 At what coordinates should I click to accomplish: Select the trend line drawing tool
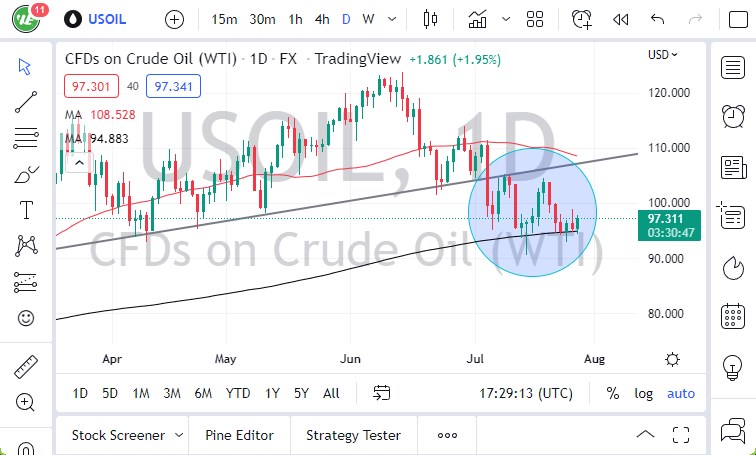tap(26, 101)
